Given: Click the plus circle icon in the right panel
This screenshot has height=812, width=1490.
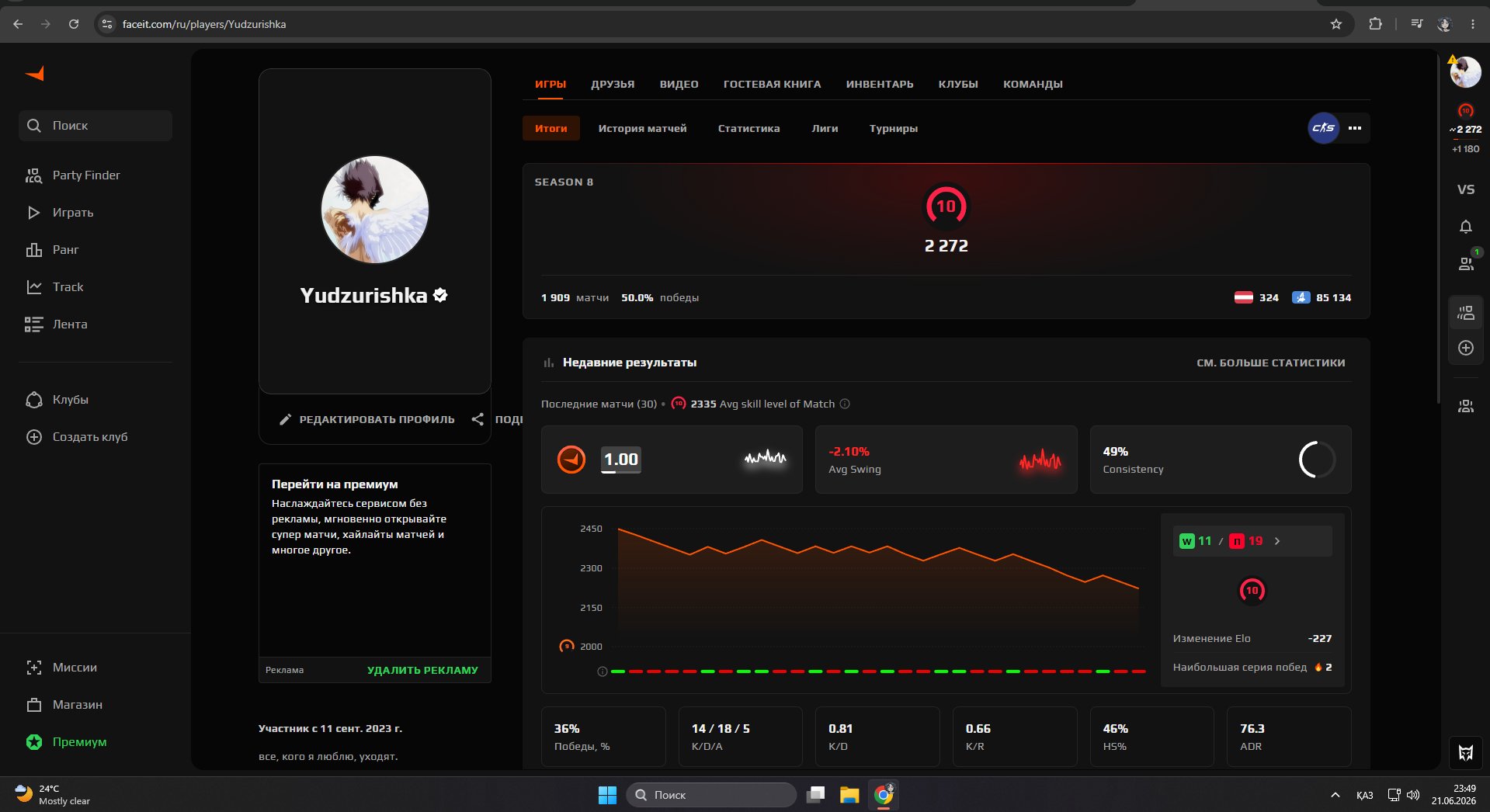Looking at the screenshot, I should point(1465,348).
